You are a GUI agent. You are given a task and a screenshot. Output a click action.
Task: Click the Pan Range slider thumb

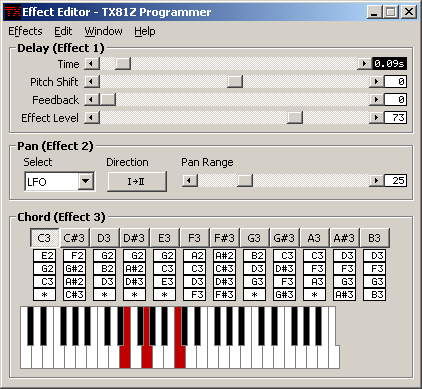(x=245, y=181)
